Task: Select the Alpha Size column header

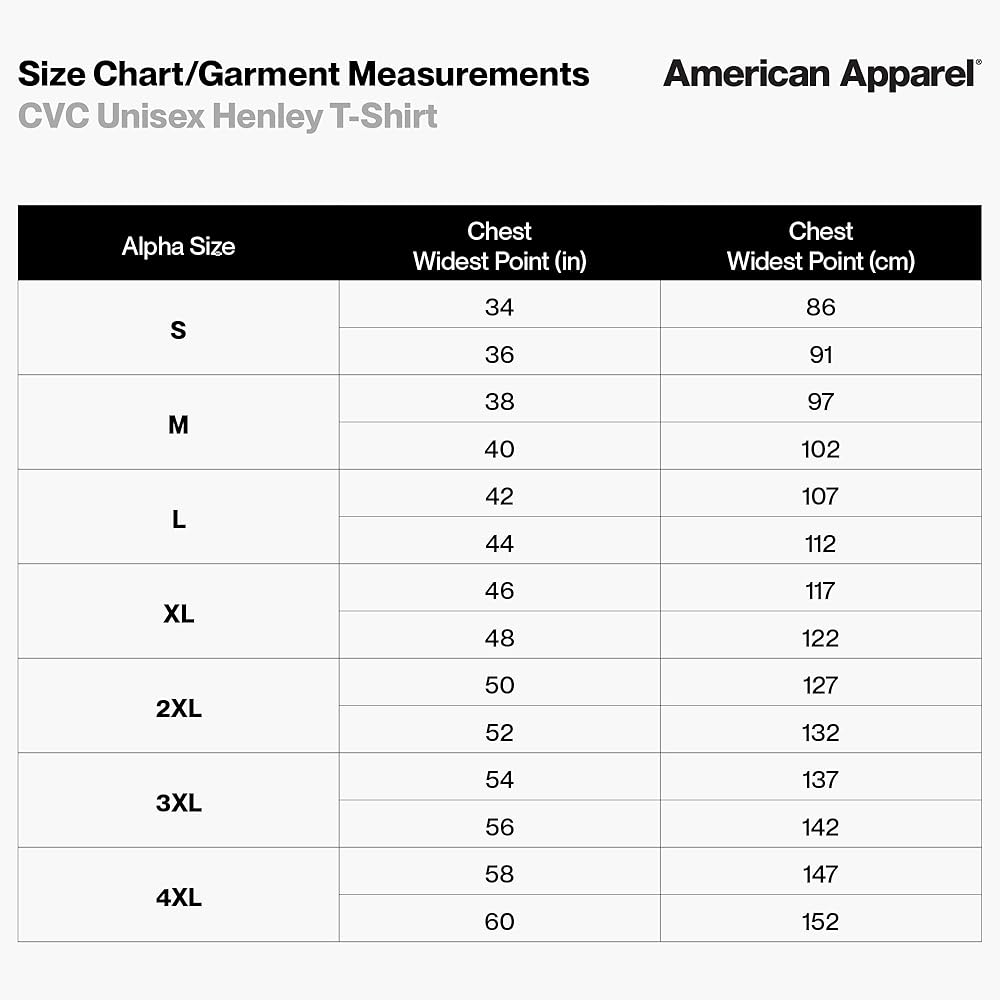Action: point(178,246)
